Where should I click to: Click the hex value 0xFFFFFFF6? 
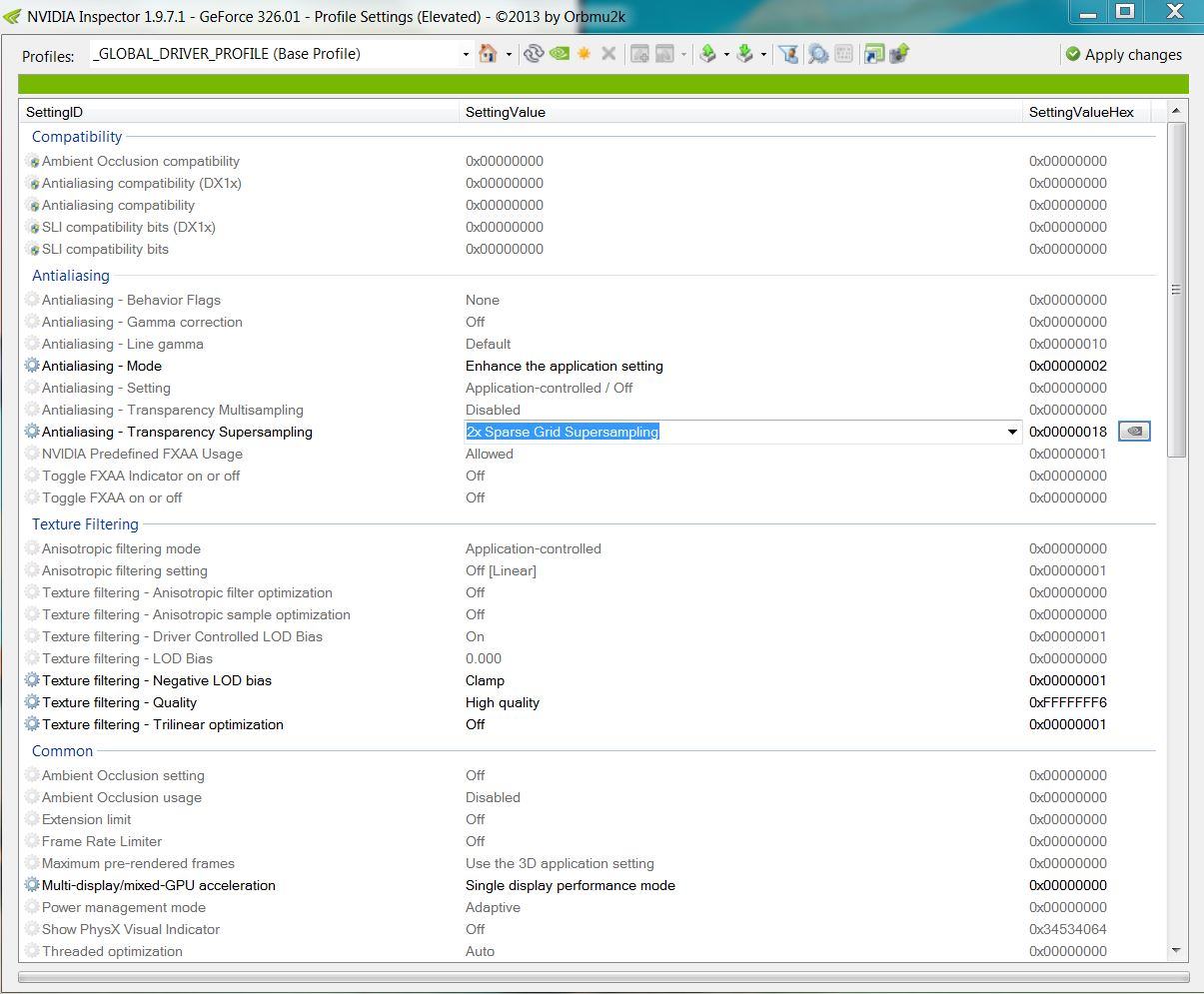1068,702
